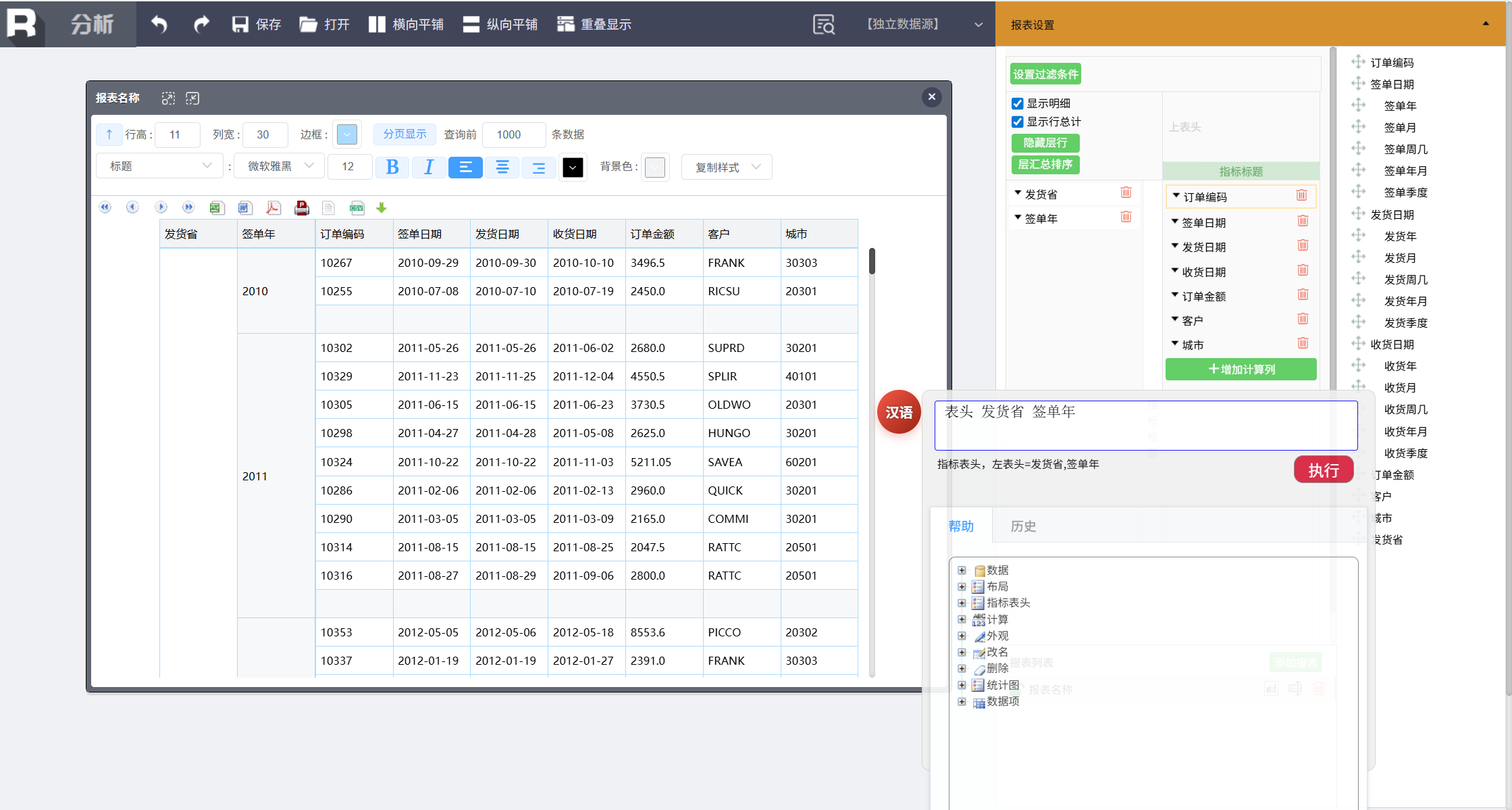The image size is (1512, 810).
Task: Toggle bold text formatting
Action: tap(392, 167)
